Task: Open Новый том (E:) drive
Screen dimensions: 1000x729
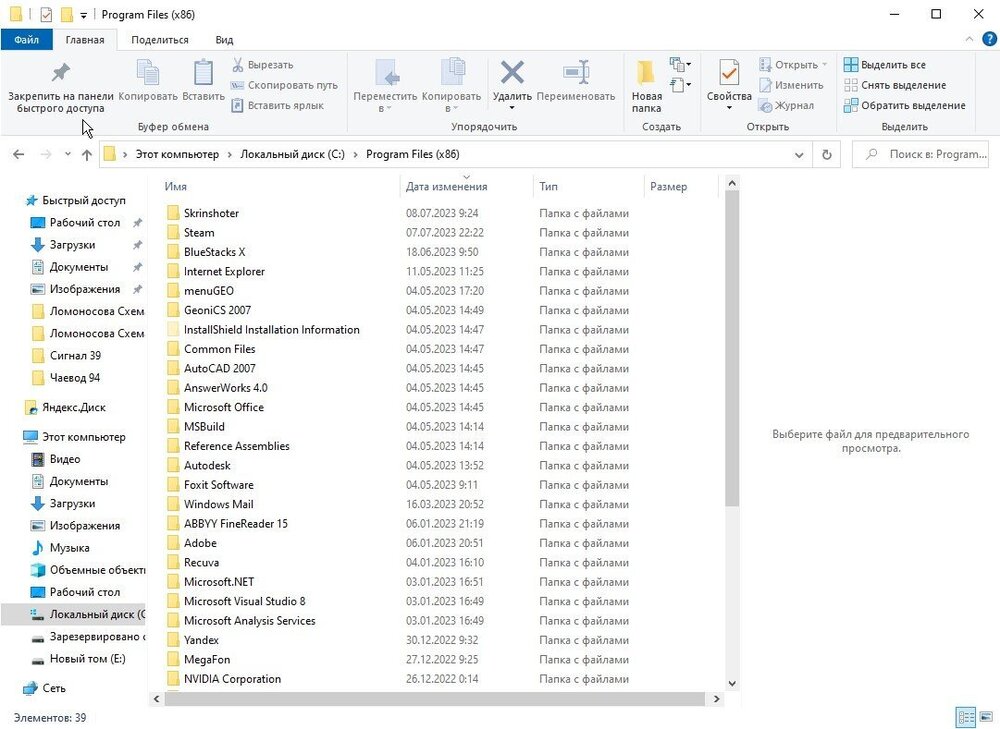Action: click(x=87, y=659)
